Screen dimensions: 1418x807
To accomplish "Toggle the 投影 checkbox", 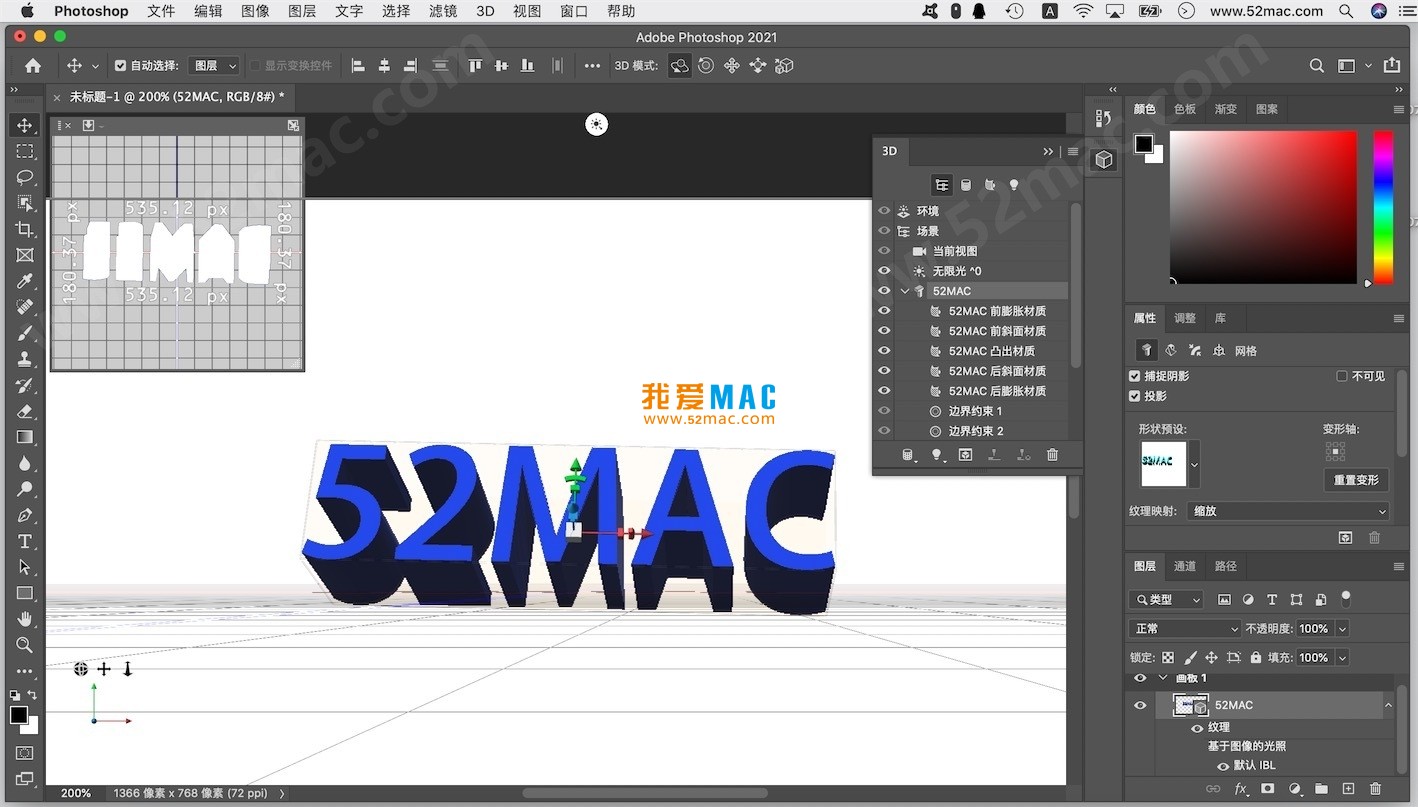I will [x=1135, y=396].
